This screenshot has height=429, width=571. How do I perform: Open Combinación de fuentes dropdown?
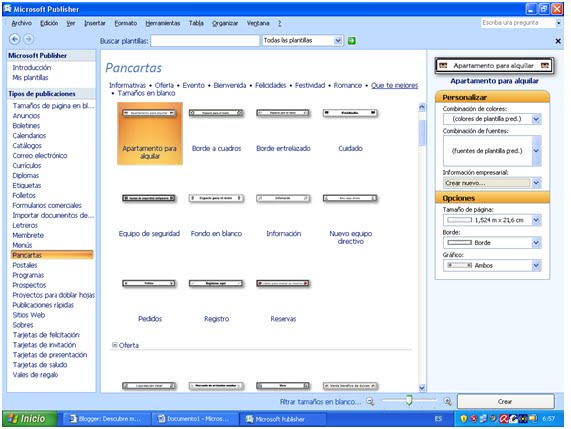(536, 151)
